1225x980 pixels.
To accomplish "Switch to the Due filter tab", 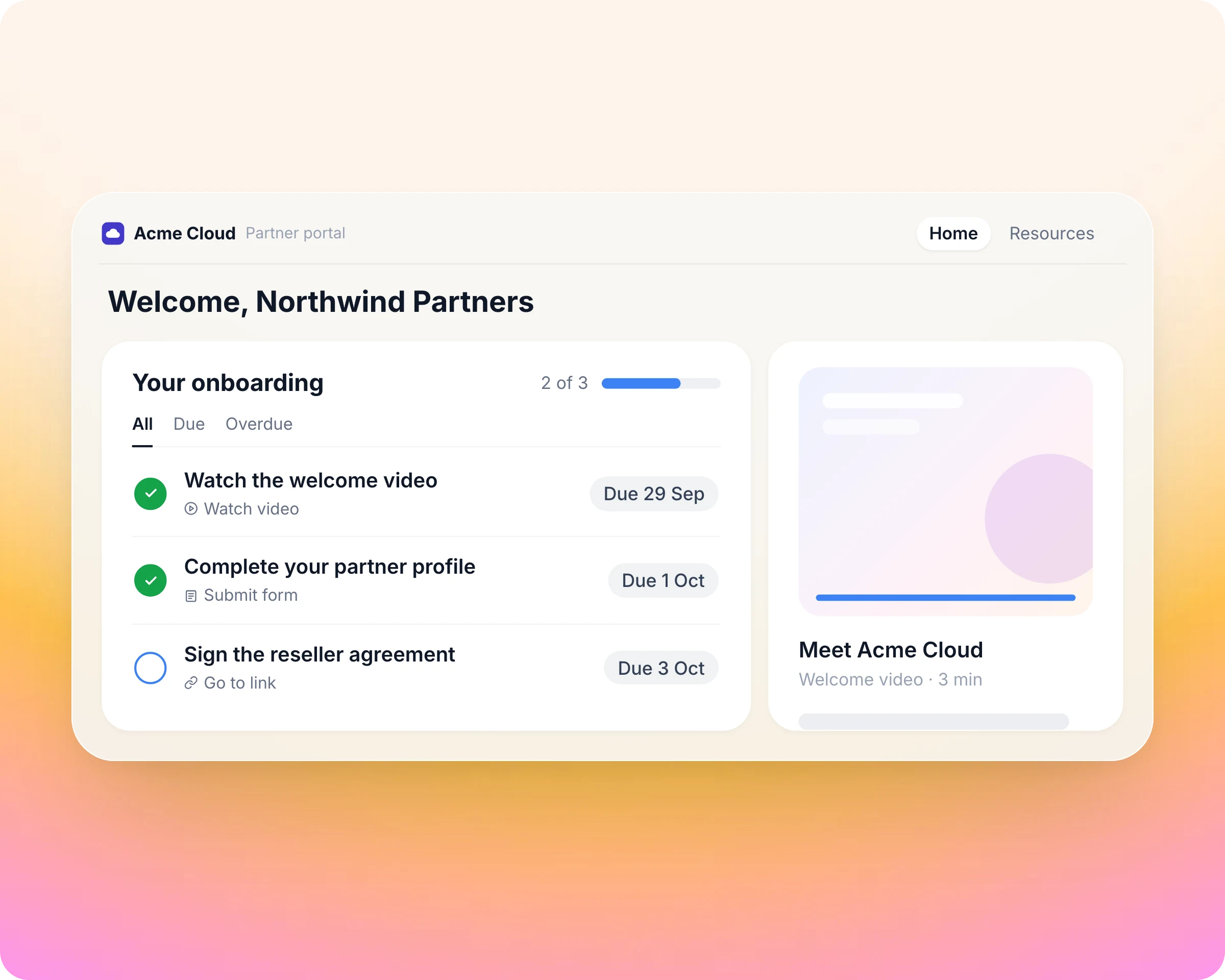I will [189, 424].
